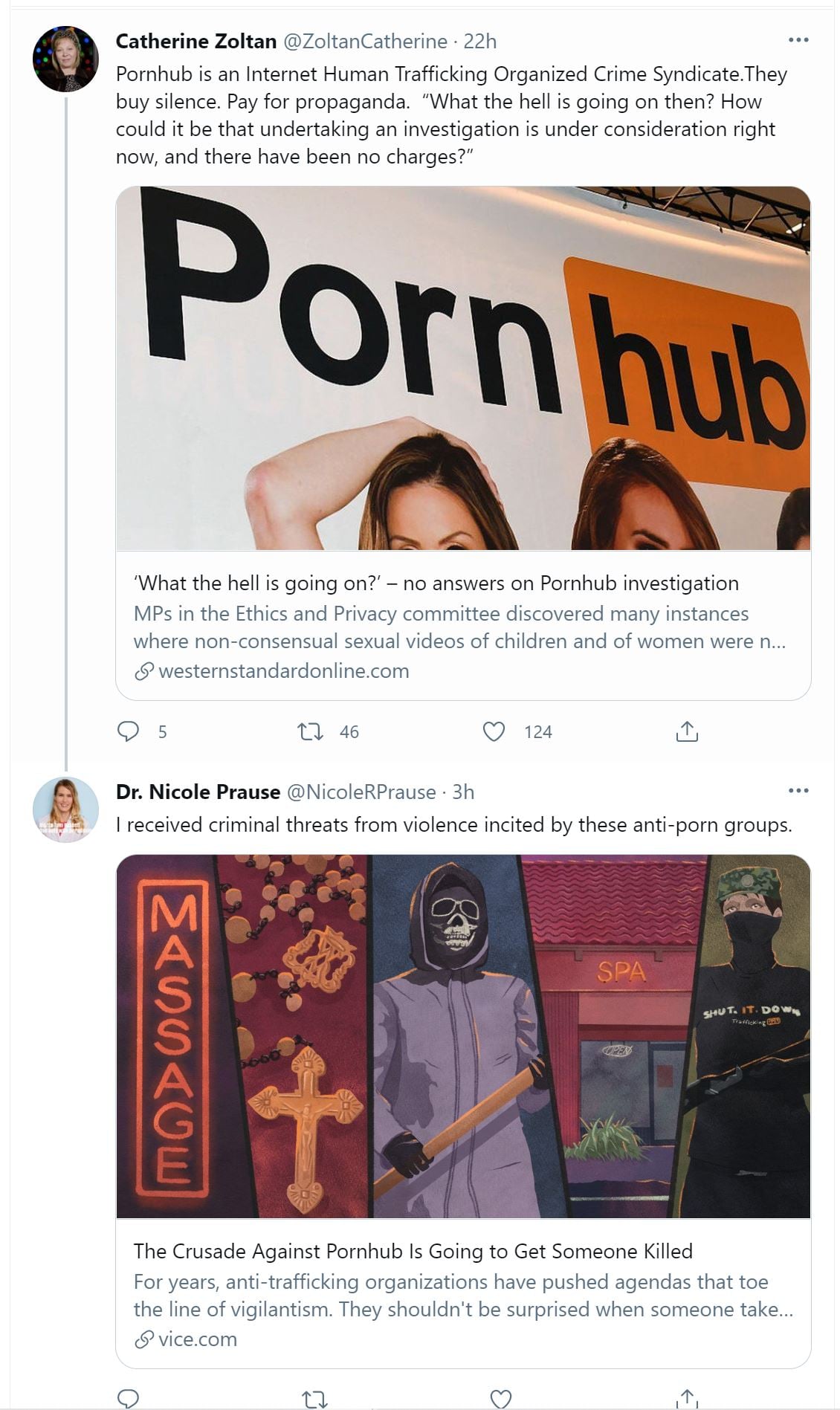Open more options on Nicole Prause's tweet
This screenshot has width=840, height=1410.
pos(798,791)
